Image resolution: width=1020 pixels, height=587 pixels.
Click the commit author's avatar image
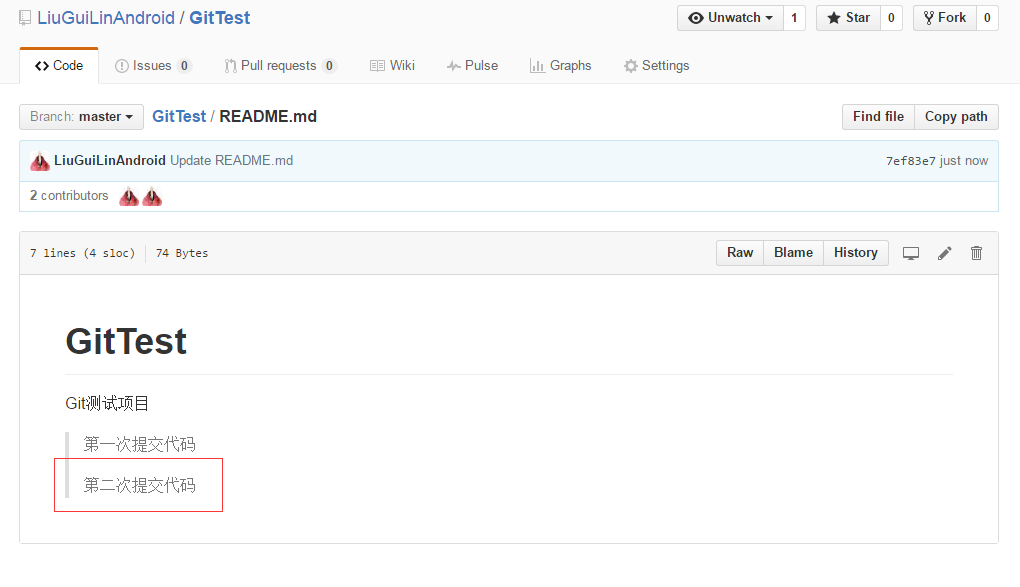click(x=40, y=161)
